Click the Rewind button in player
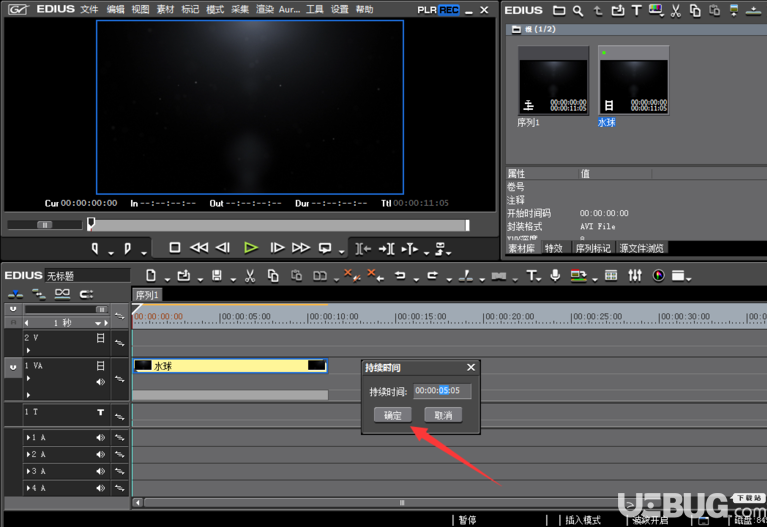The height and width of the screenshot is (527, 767). (199, 248)
